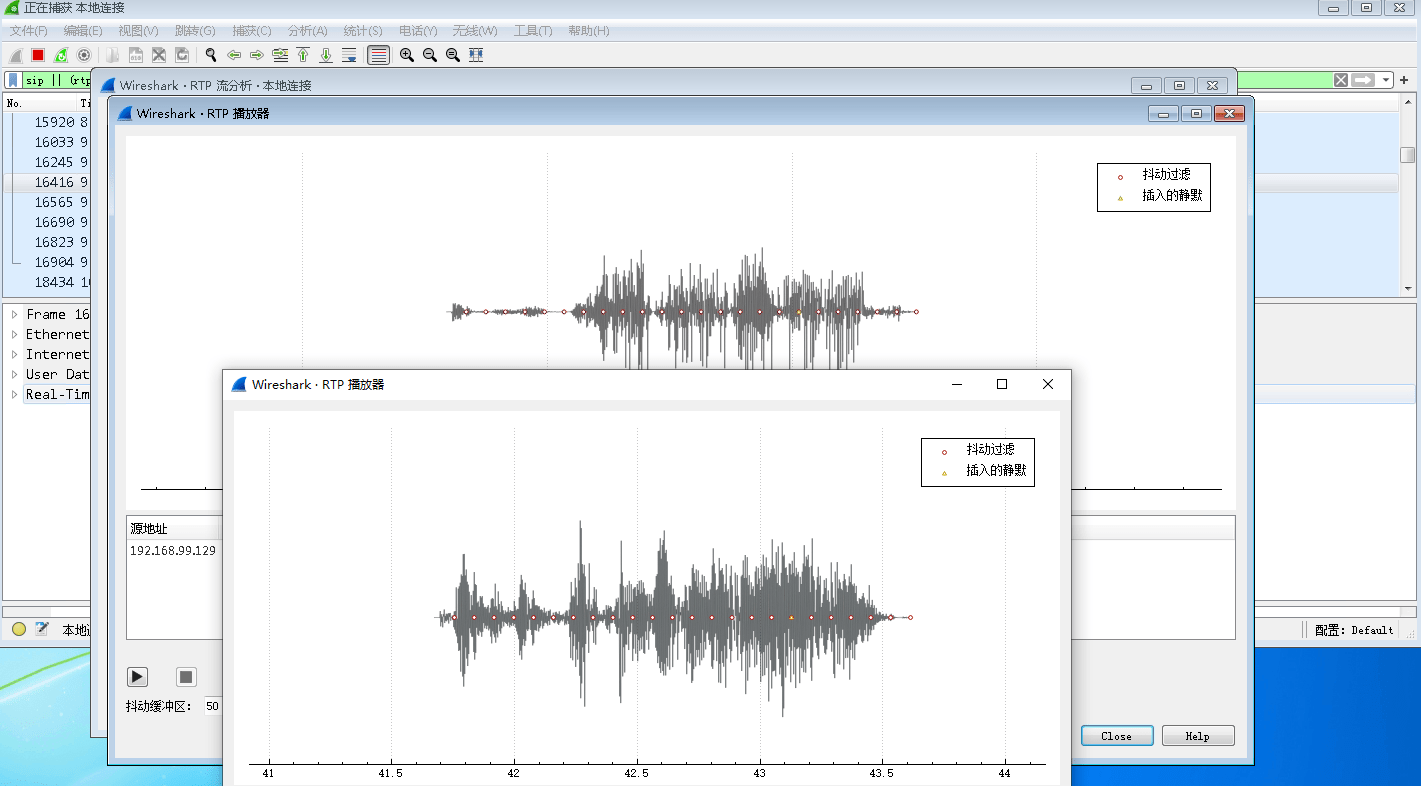
Task: Expand the Real-Time Transport Protocol node
Action: point(14,394)
